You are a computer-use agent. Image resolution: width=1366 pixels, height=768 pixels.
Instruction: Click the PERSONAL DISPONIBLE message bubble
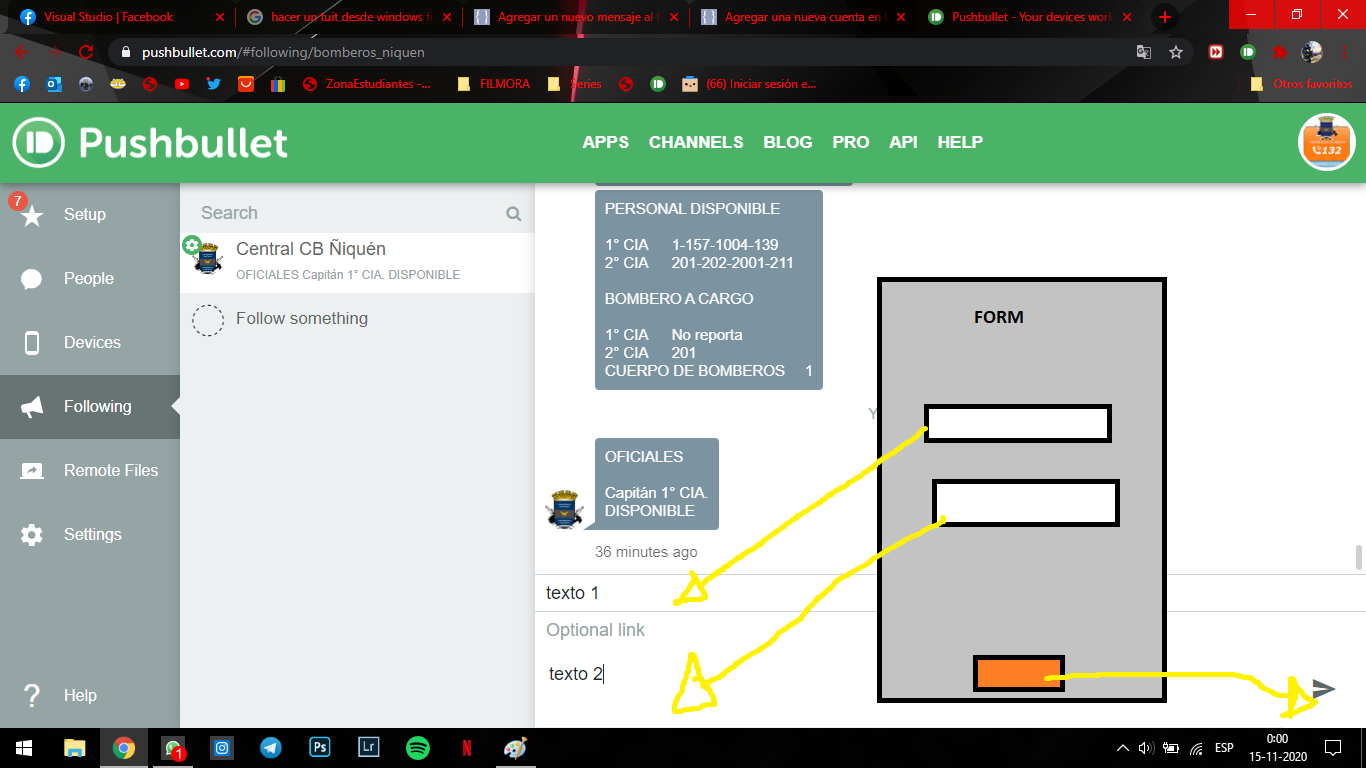[x=709, y=290]
